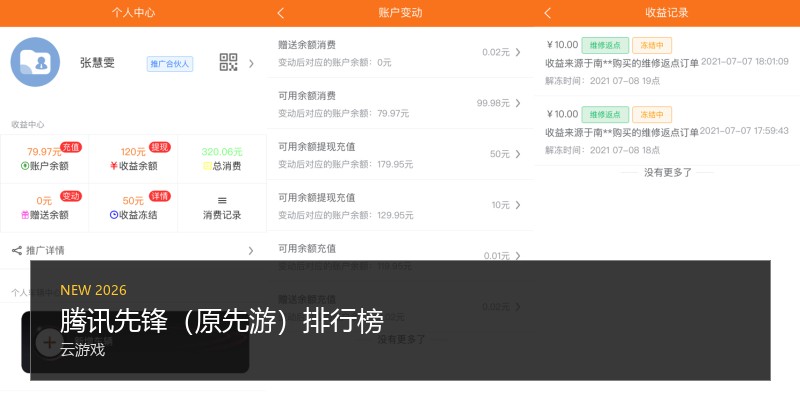Select timestamp 2021-07-07 18:01:09
This screenshot has width=800, height=400.
click(745, 62)
